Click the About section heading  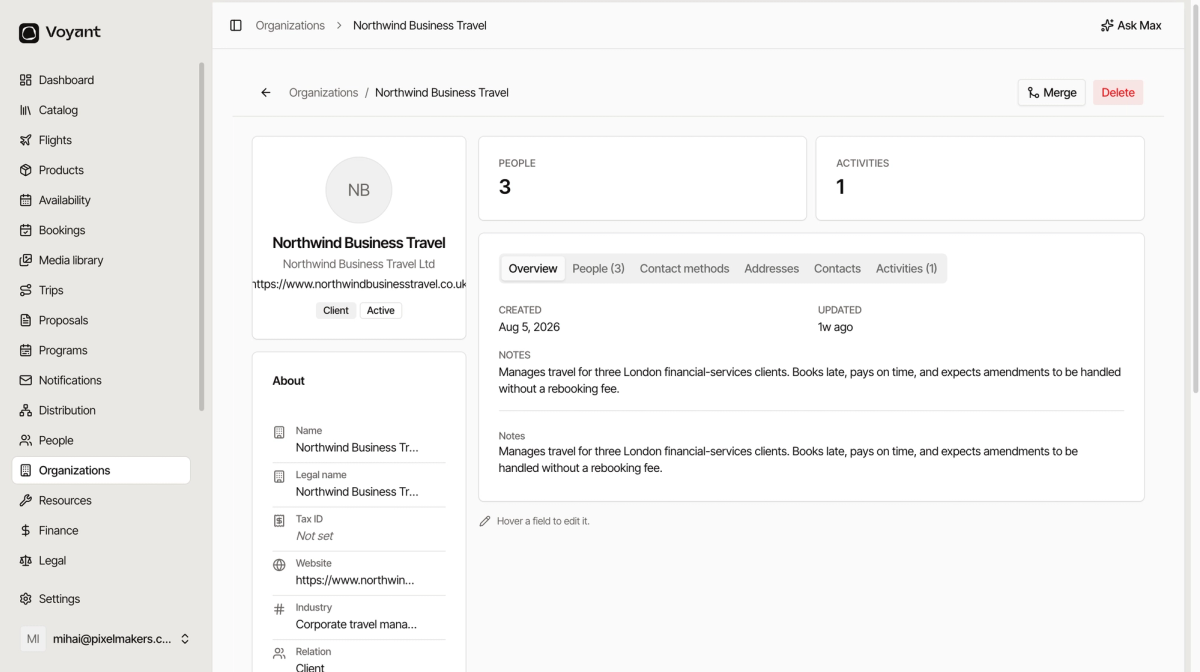(288, 381)
